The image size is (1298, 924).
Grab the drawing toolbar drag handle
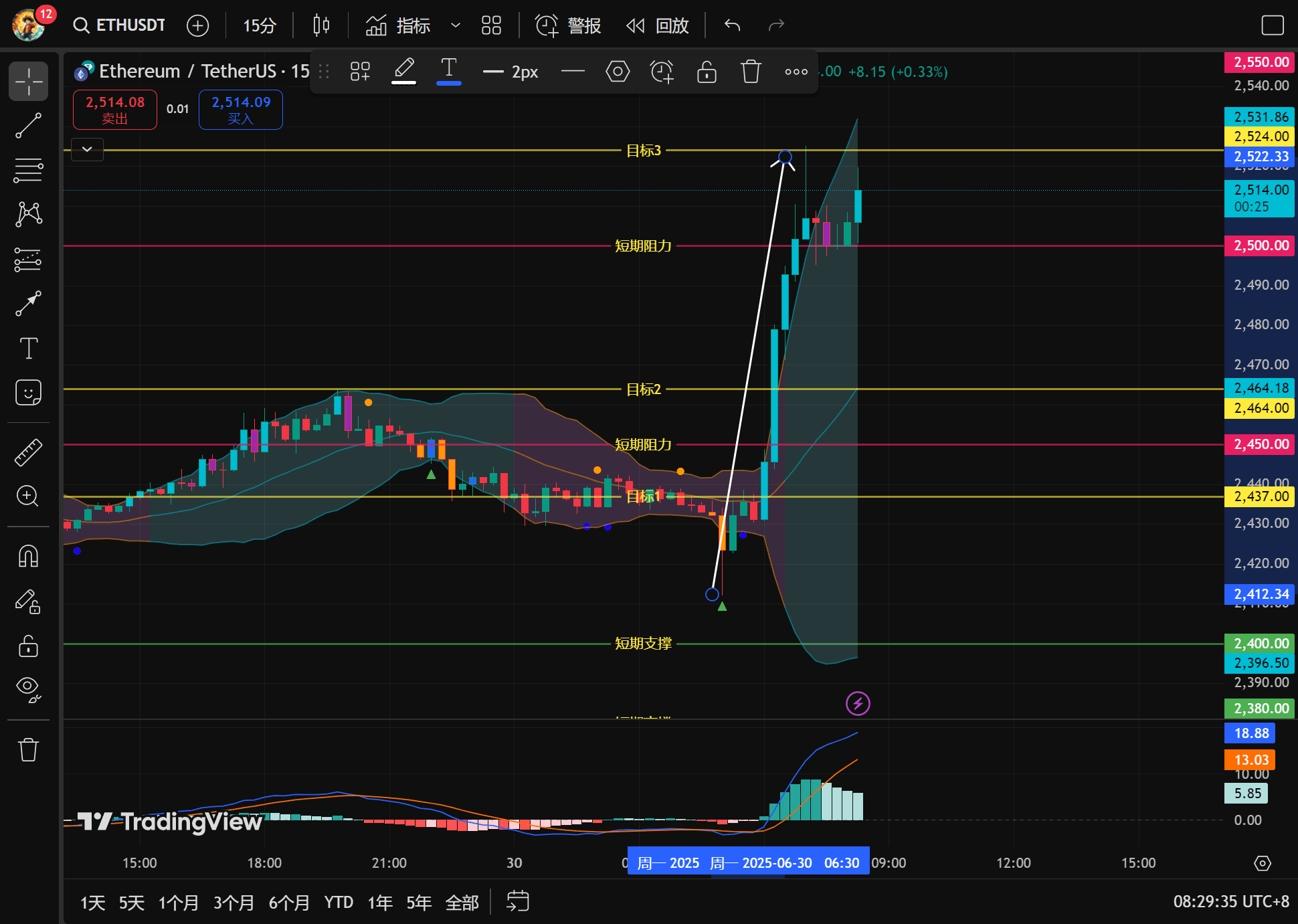[324, 72]
